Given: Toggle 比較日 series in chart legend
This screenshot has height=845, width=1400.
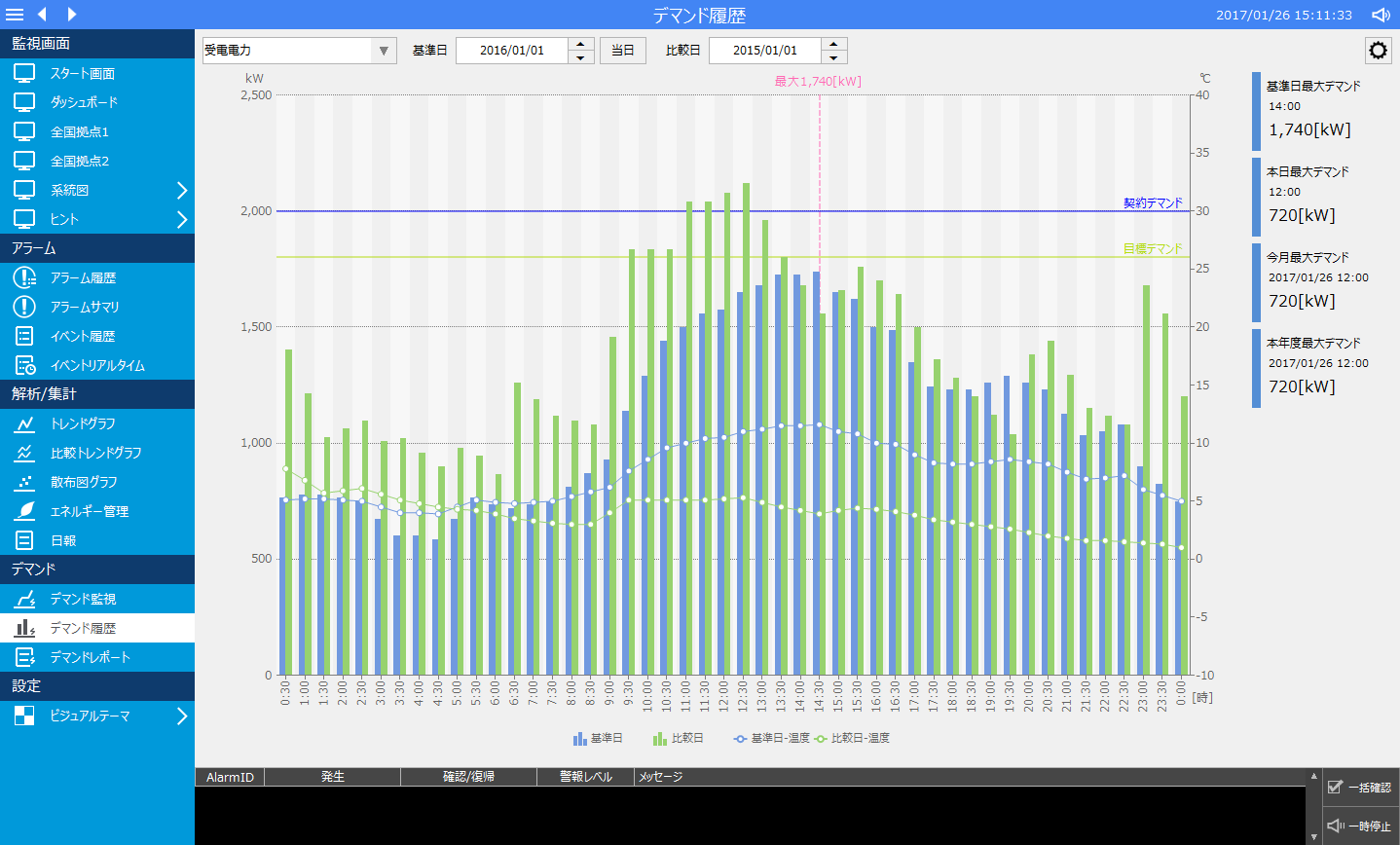Looking at the screenshot, I should point(679,738).
